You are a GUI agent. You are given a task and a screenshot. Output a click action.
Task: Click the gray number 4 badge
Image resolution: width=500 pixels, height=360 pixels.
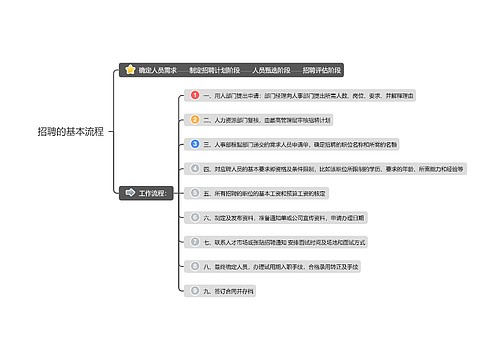195,169
